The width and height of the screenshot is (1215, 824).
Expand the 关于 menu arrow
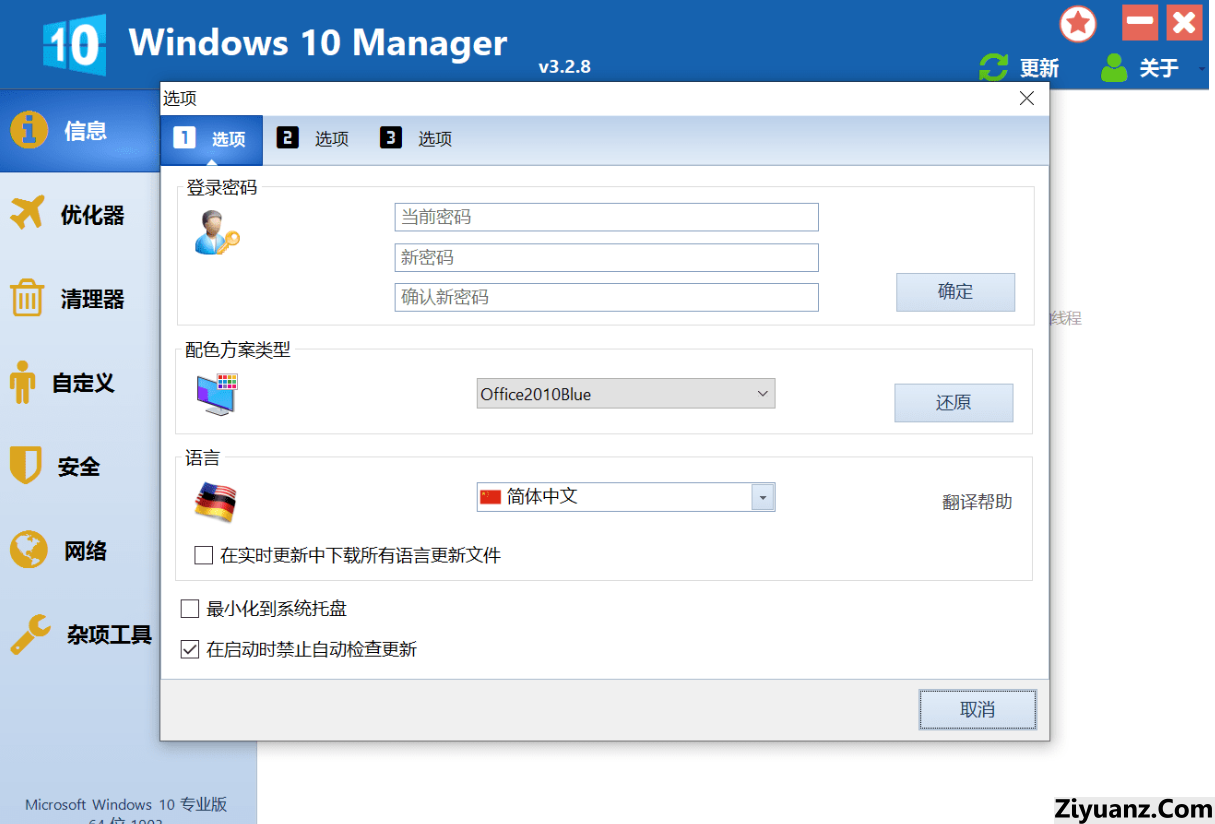pyautogui.click(x=1201, y=69)
